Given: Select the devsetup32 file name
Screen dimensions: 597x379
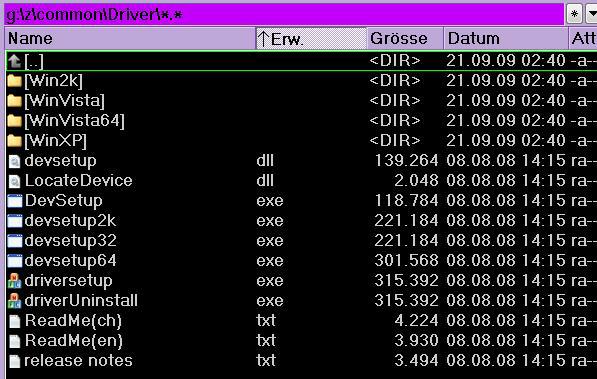Looking at the screenshot, I should [x=70, y=241].
